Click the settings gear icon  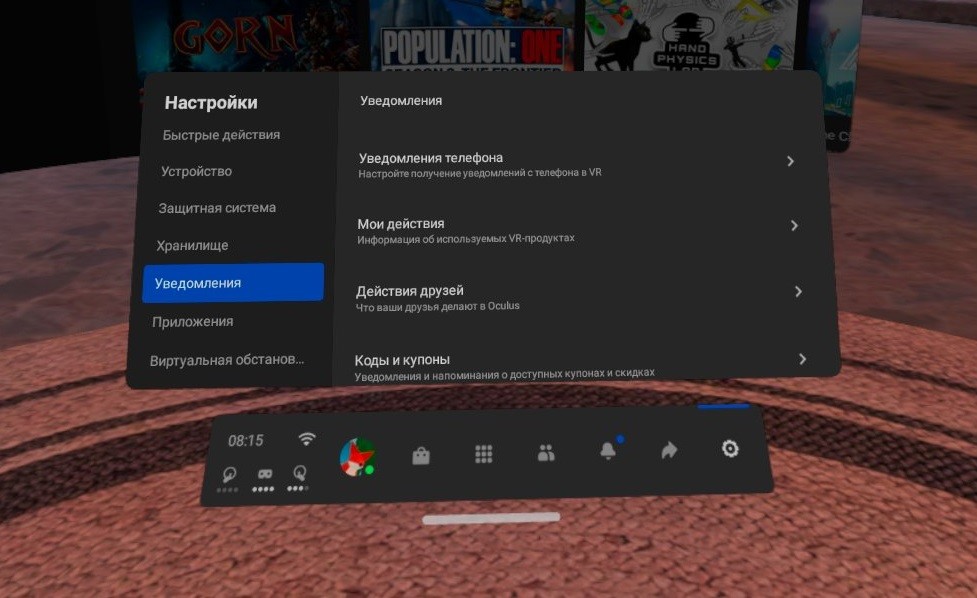(x=730, y=449)
